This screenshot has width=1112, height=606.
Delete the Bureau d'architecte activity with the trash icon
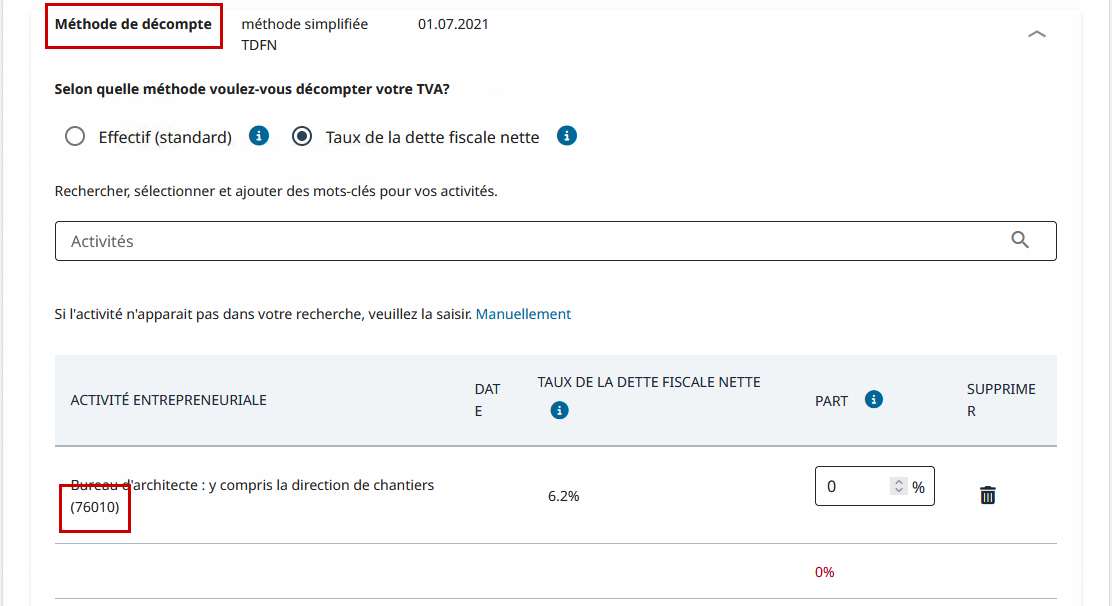tap(988, 495)
